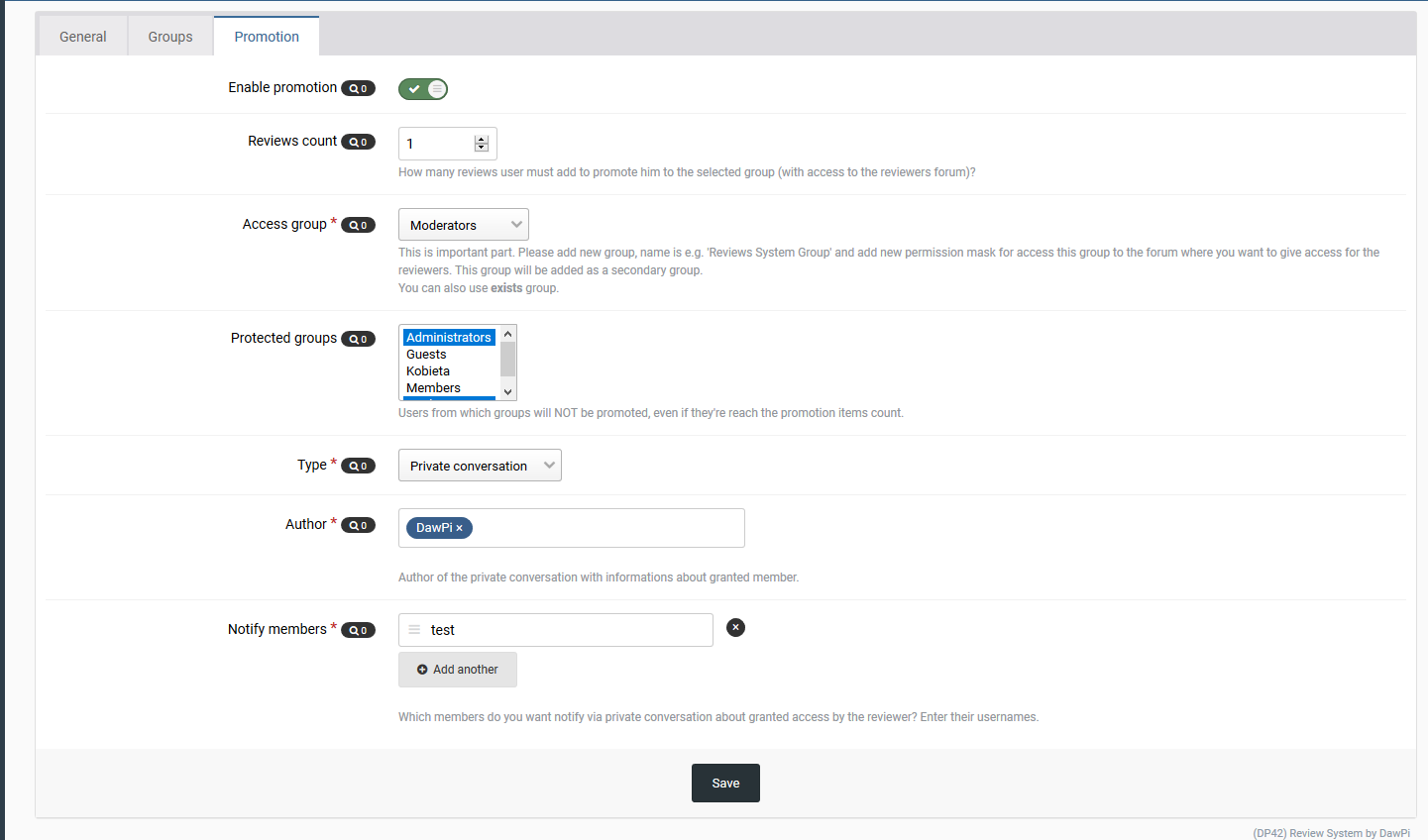Screen dimensions: 1428x840
Task: Switch to the General tab
Action: pos(83,37)
